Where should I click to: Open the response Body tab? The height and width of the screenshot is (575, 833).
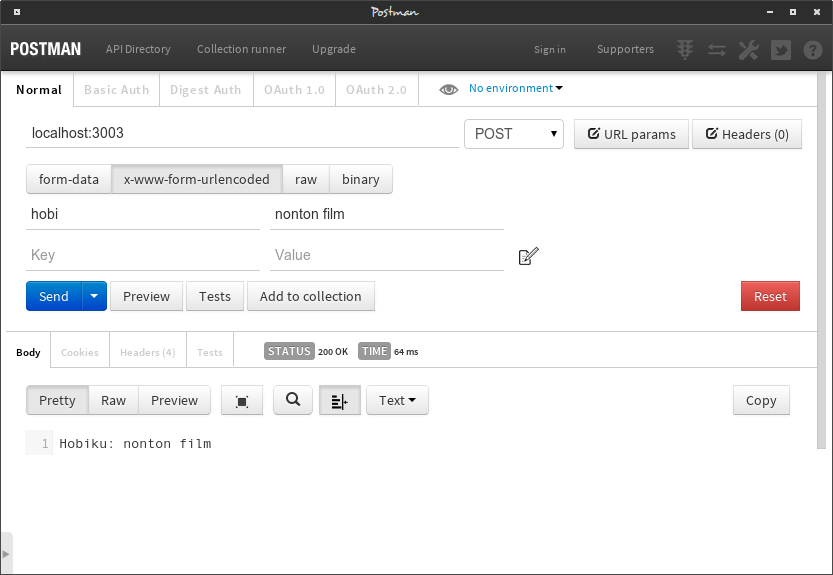28,352
